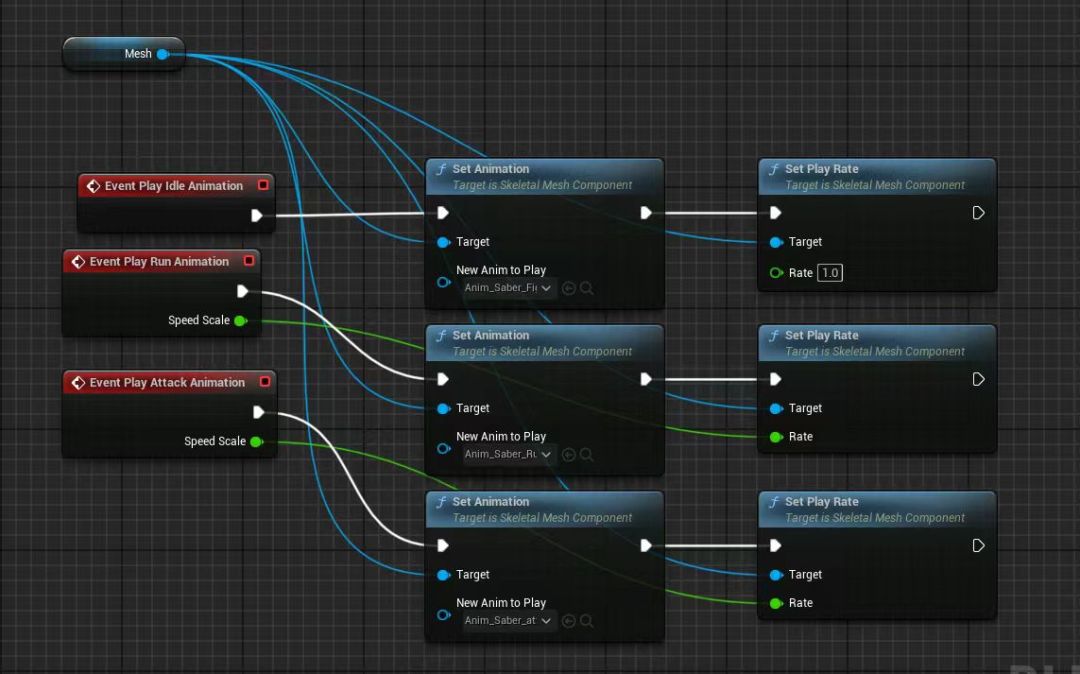Click red delegate pin on Event Play Attack Animation
Image resolution: width=1080 pixels, height=674 pixels.
264,382
